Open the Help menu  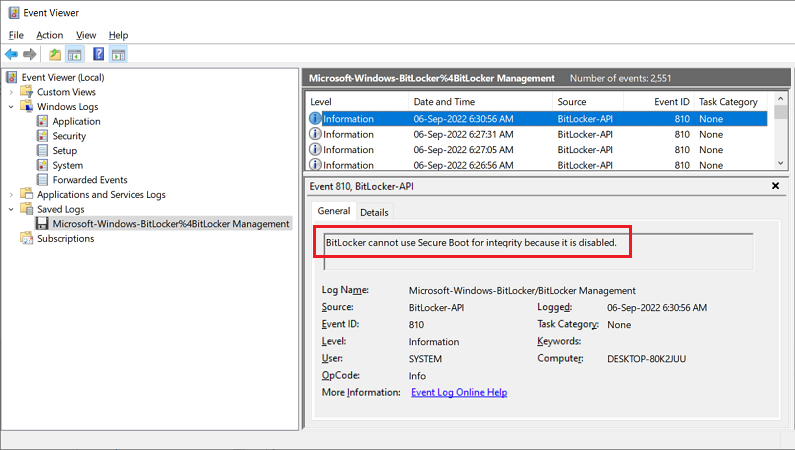tap(118, 35)
